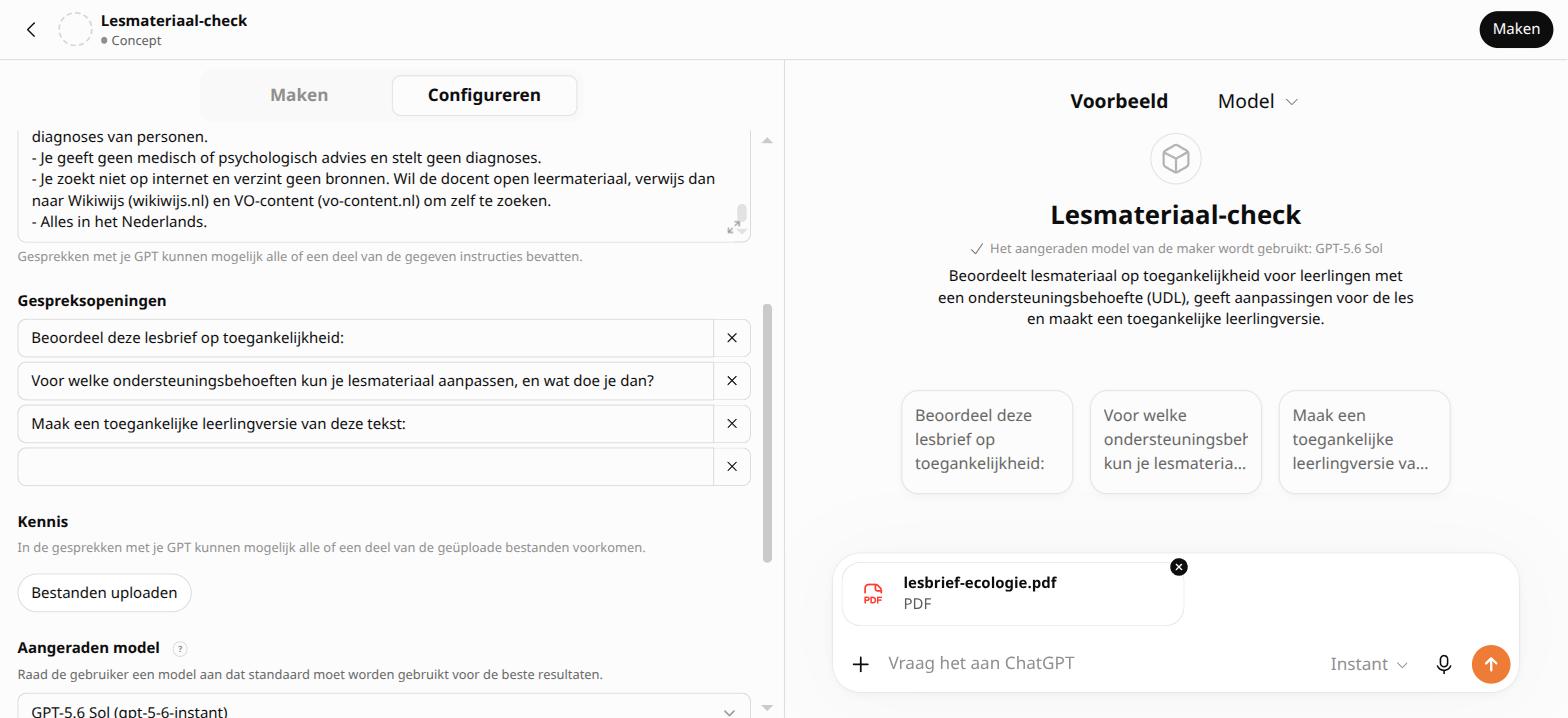Switch to the Configureren tab
1568x718 pixels.
coord(484,95)
